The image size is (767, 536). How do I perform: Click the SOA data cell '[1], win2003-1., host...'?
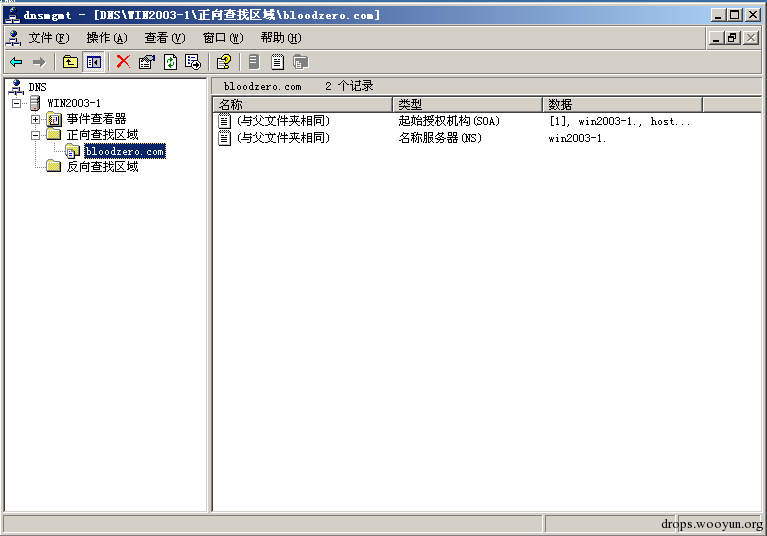pos(619,121)
